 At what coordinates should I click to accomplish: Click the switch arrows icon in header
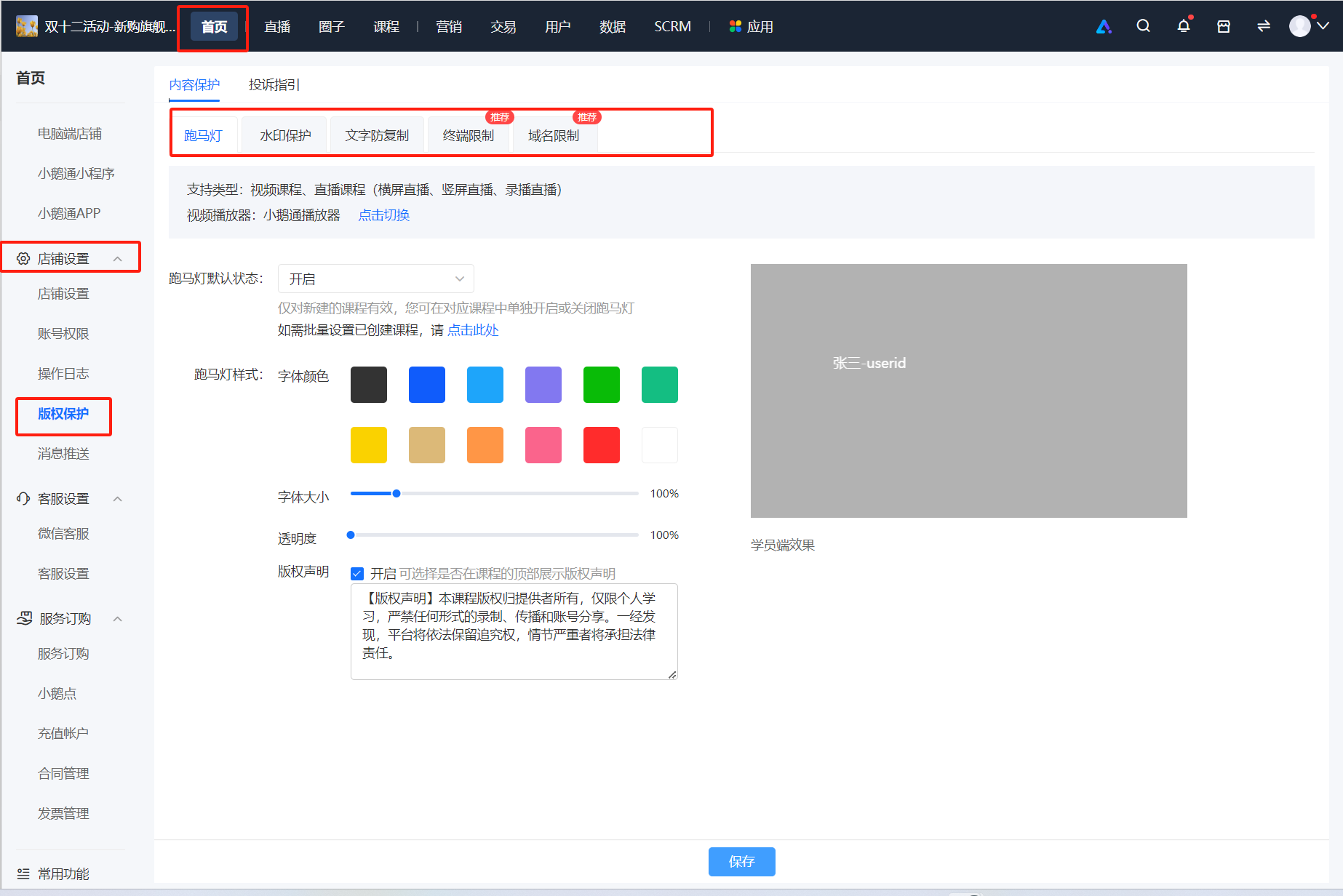coord(1264,26)
